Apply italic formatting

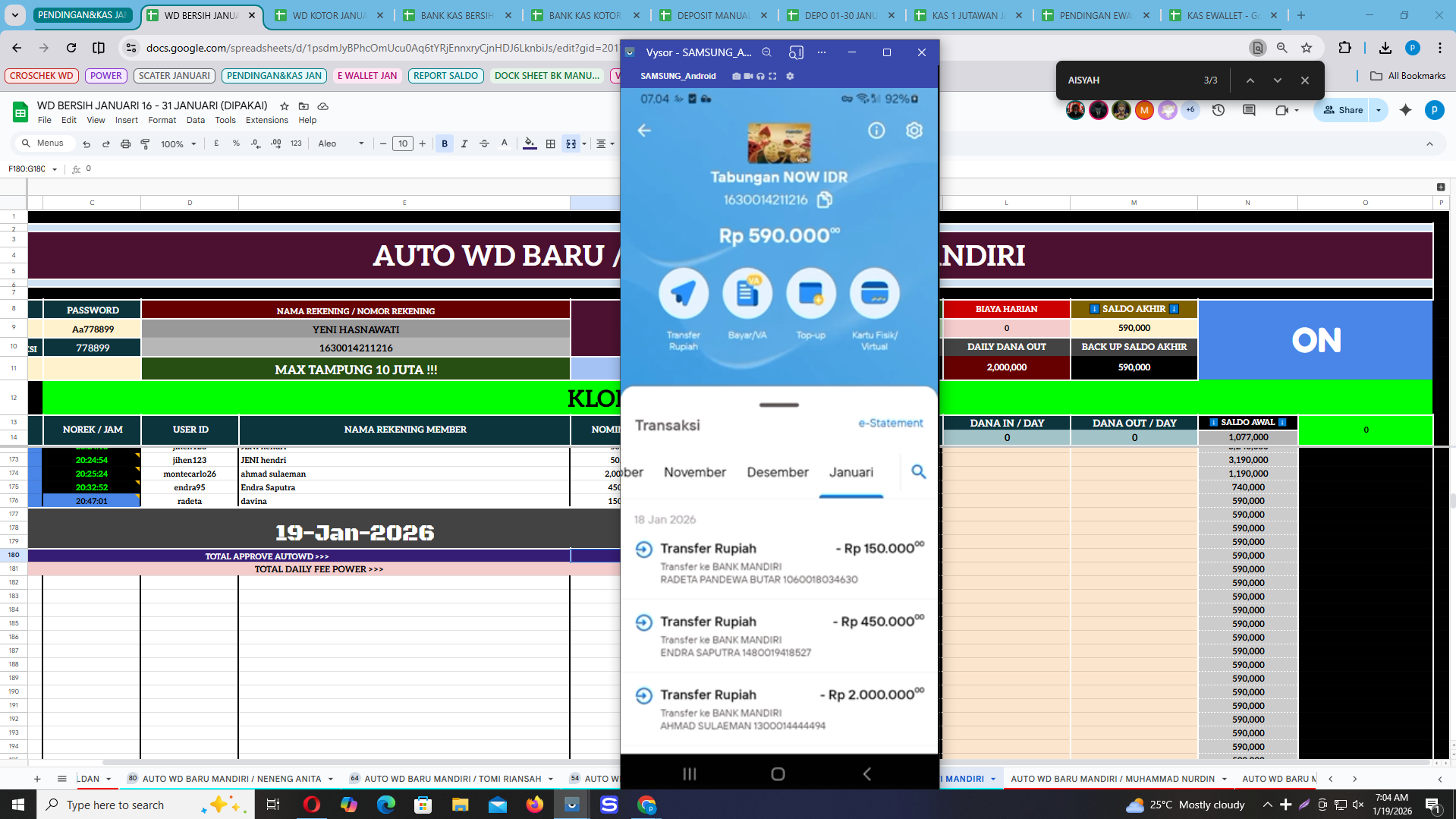[x=464, y=143]
